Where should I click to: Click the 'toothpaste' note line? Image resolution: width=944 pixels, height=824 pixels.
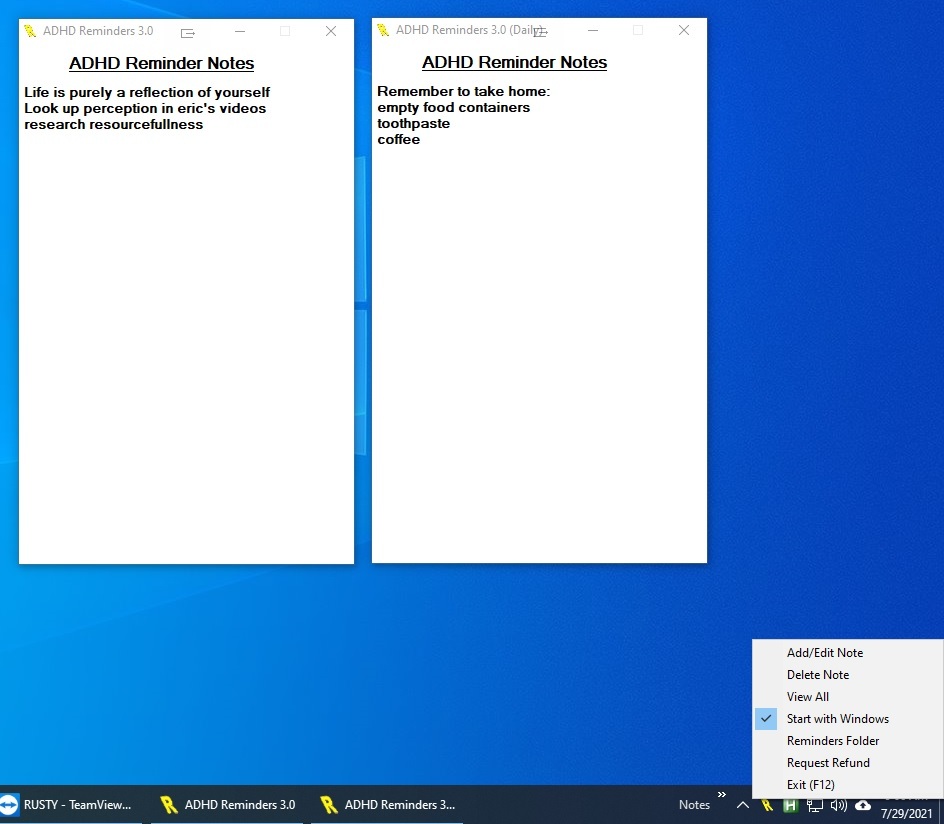pyautogui.click(x=414, y=123)
